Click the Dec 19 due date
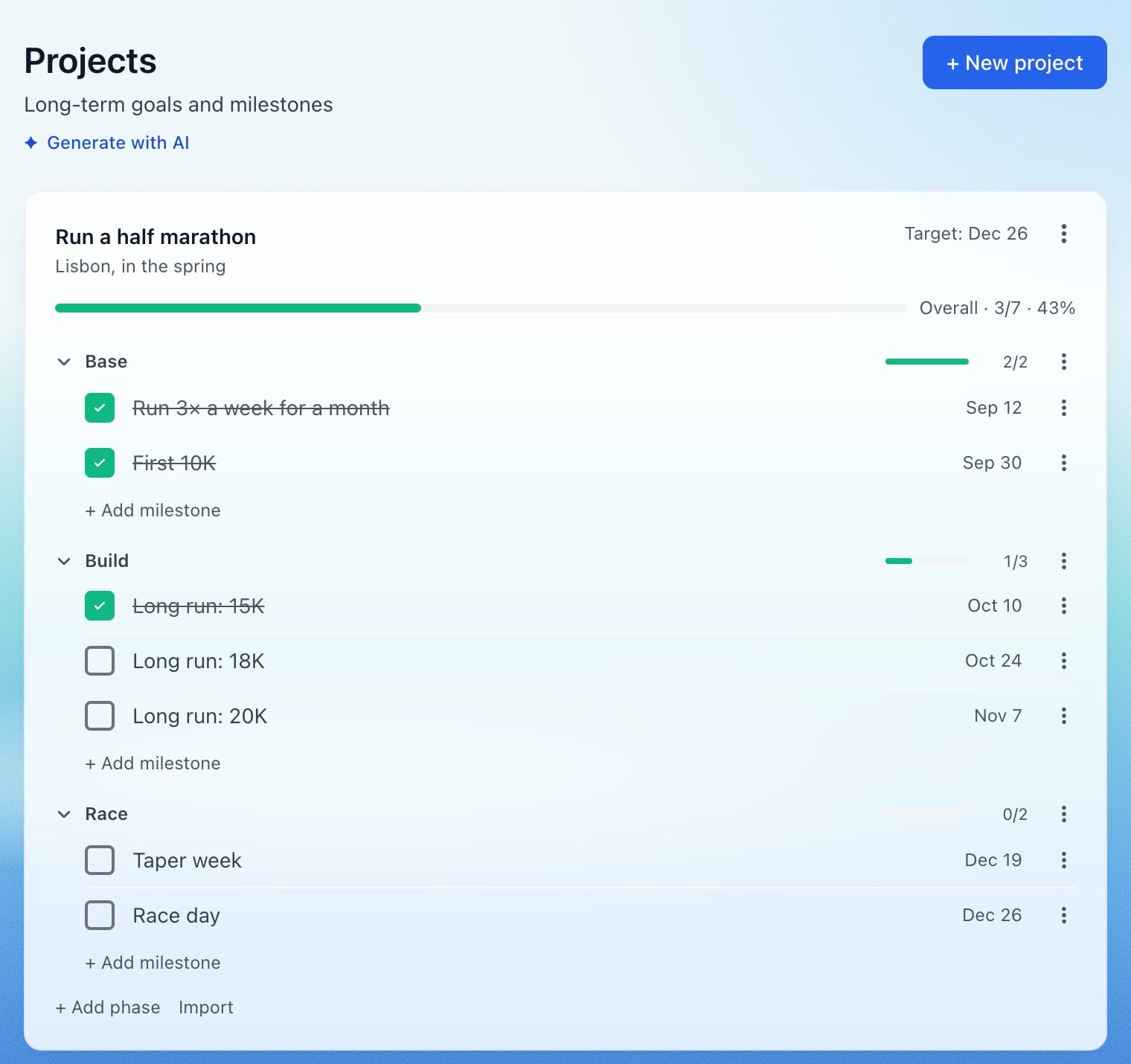This screenshot has width=1131, height=1064. click(x=993, y=860)
